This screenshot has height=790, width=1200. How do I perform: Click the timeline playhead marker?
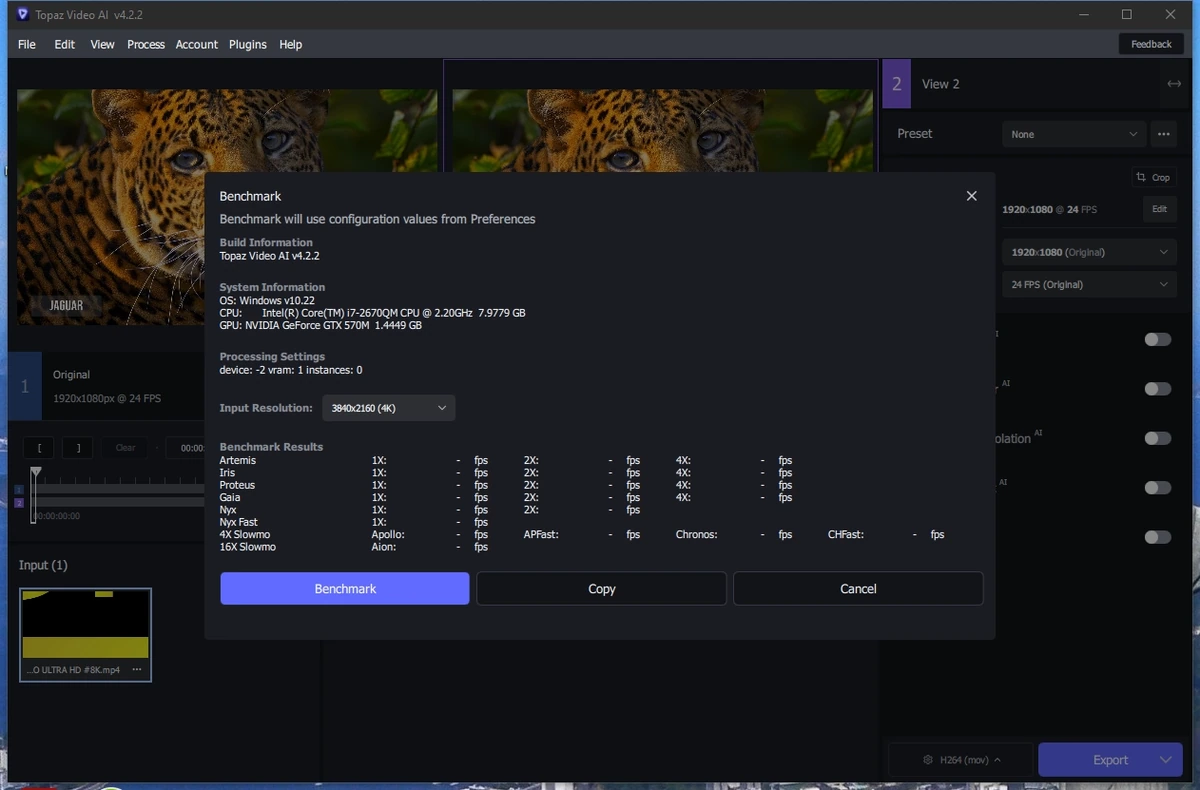click(36, 471)
